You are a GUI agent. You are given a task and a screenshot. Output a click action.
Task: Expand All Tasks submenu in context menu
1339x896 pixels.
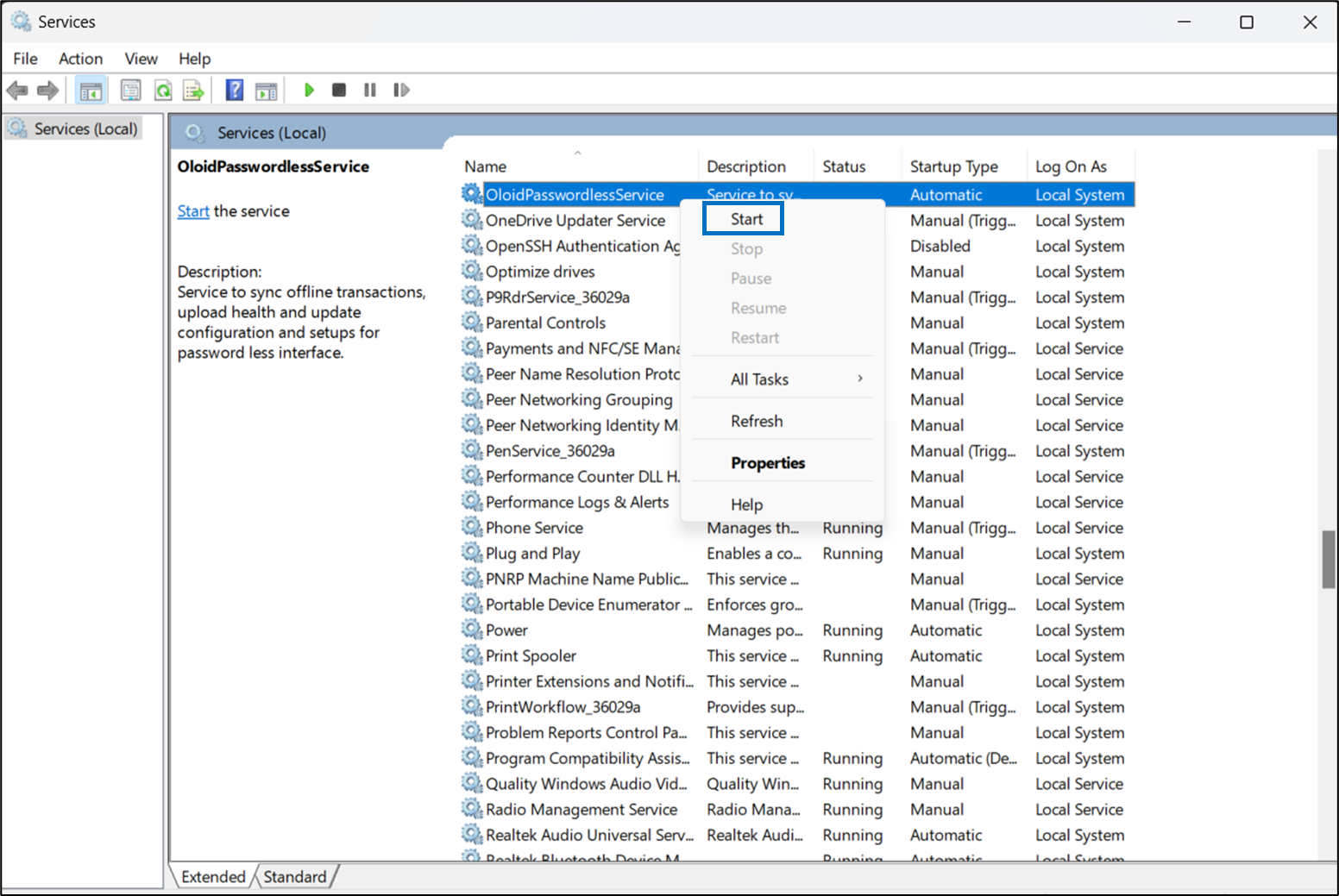783,379
